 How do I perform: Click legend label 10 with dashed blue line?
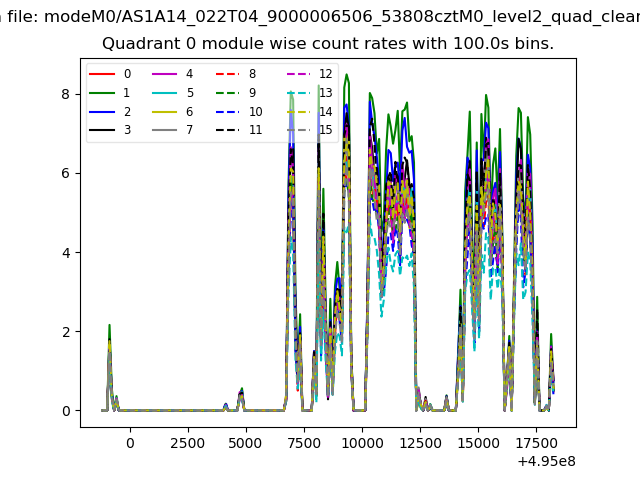(255, 112)
